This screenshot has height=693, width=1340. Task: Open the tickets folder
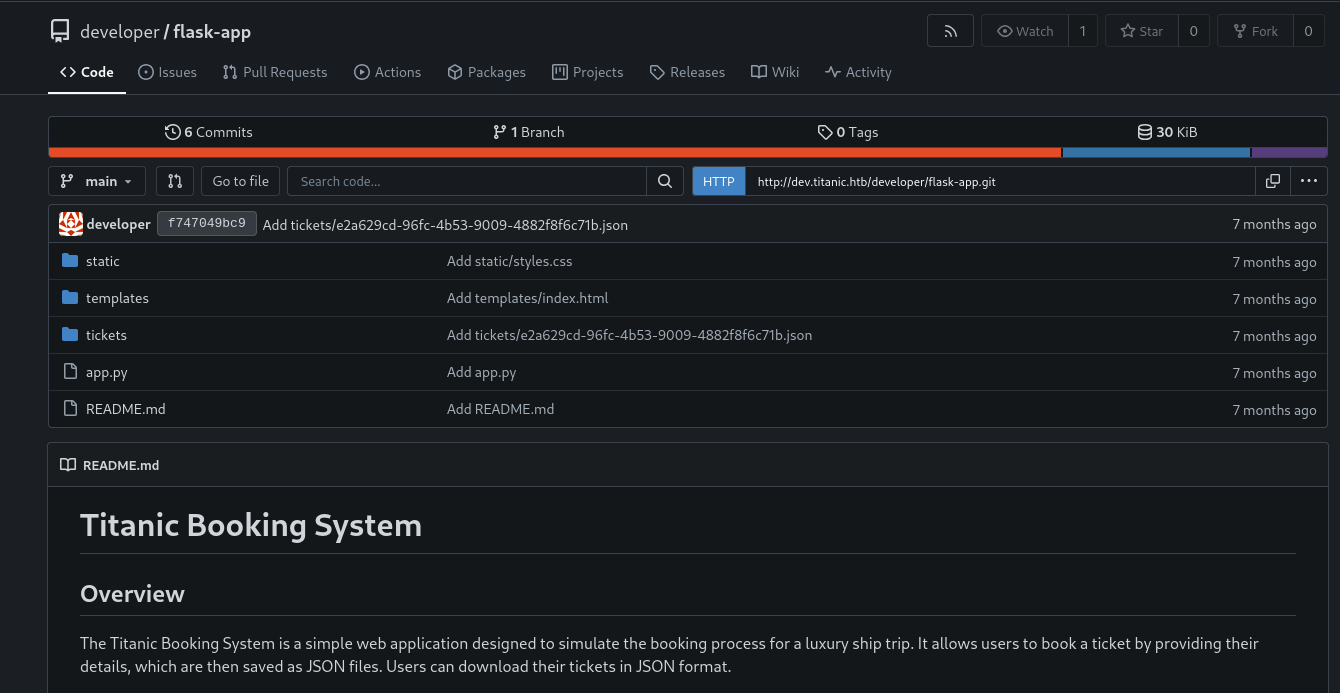coord(106,335)
